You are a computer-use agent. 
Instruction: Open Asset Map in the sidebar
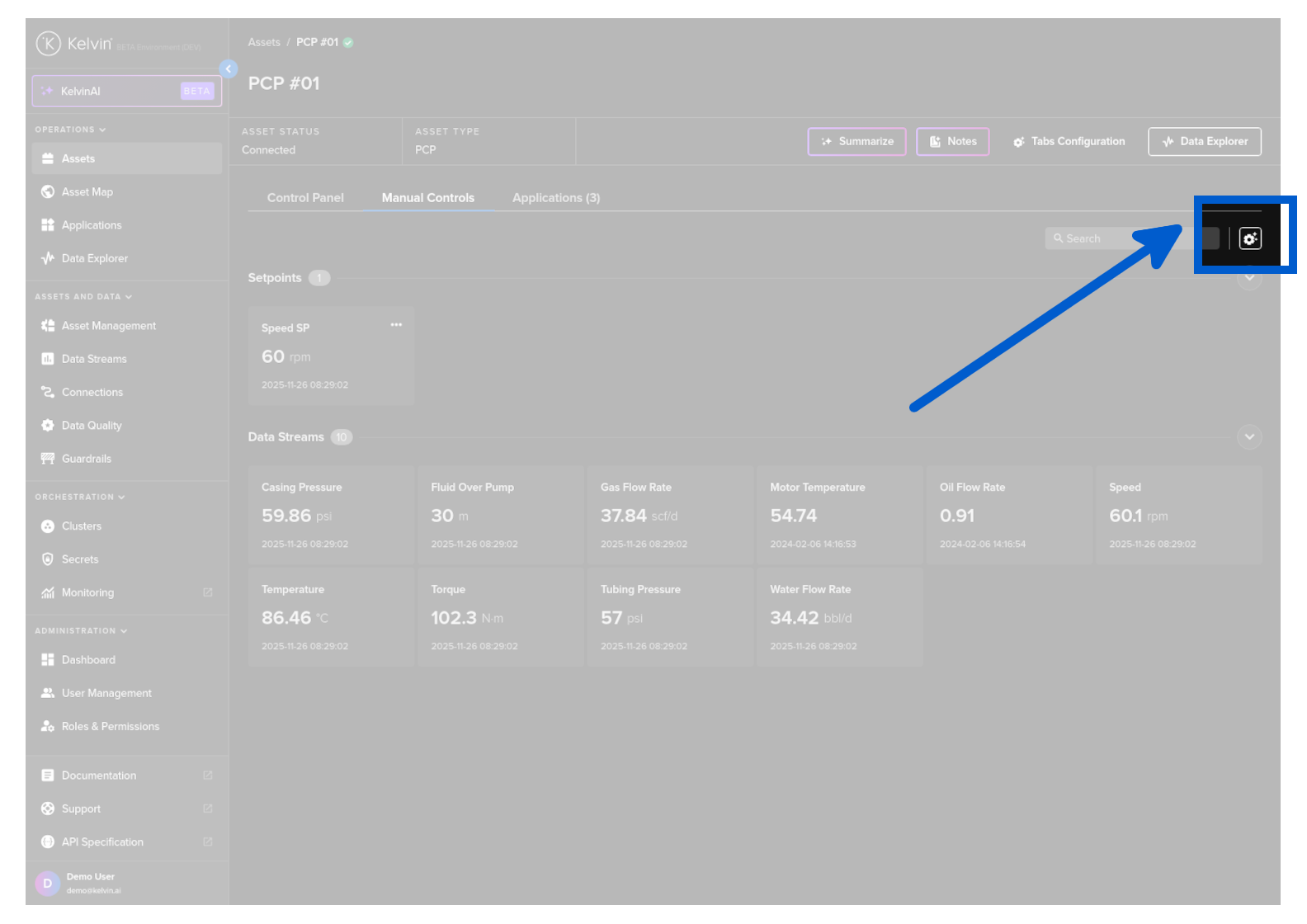click(x=87, y=192)
